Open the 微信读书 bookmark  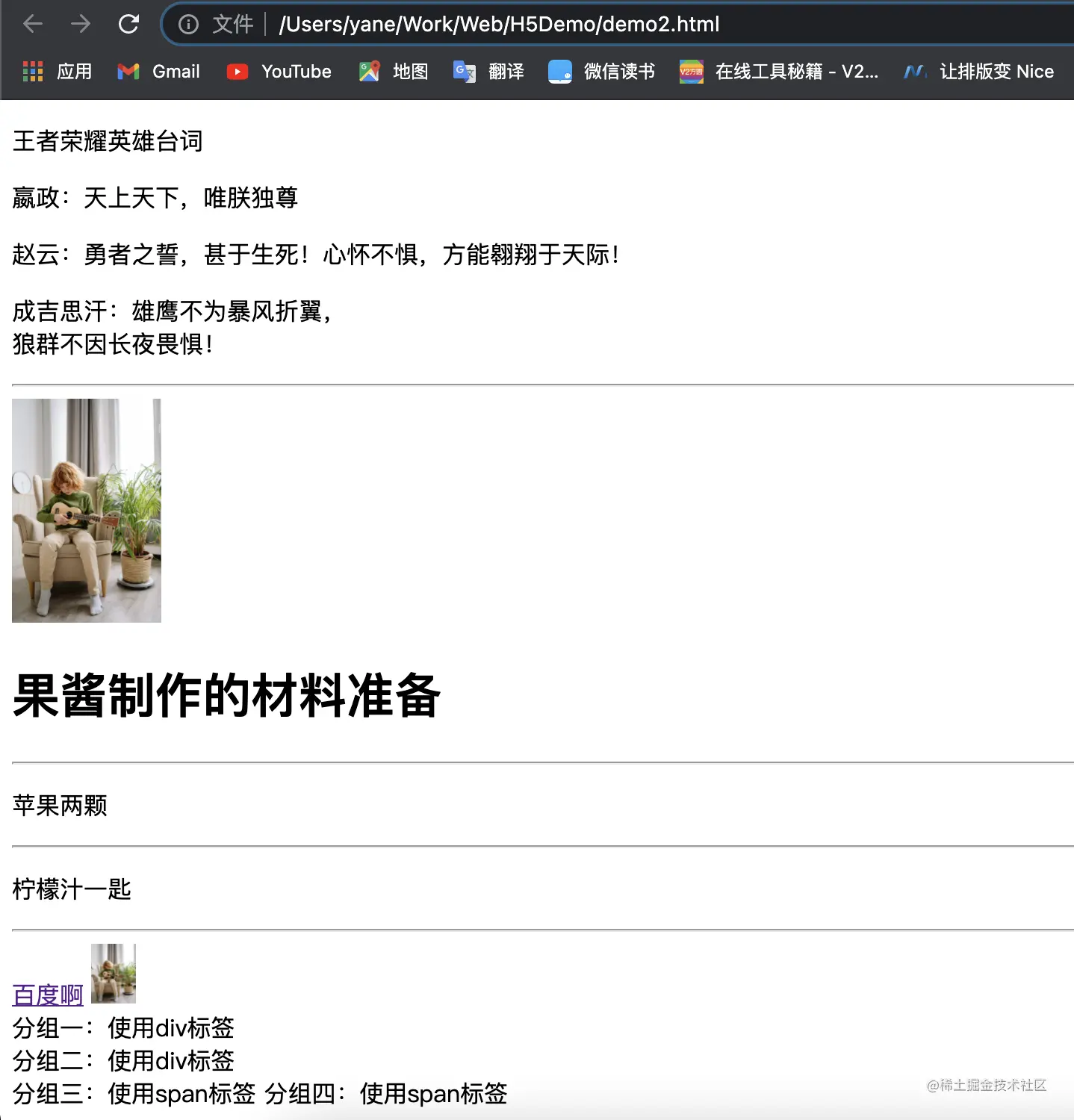[602, 72]
